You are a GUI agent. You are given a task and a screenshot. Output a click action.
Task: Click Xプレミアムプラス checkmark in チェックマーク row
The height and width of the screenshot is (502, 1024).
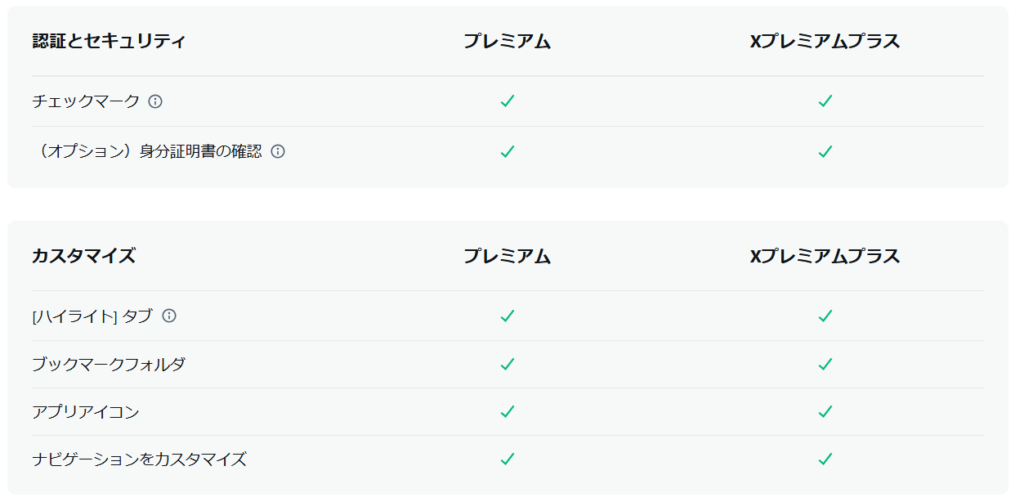[x=825, y=101]
